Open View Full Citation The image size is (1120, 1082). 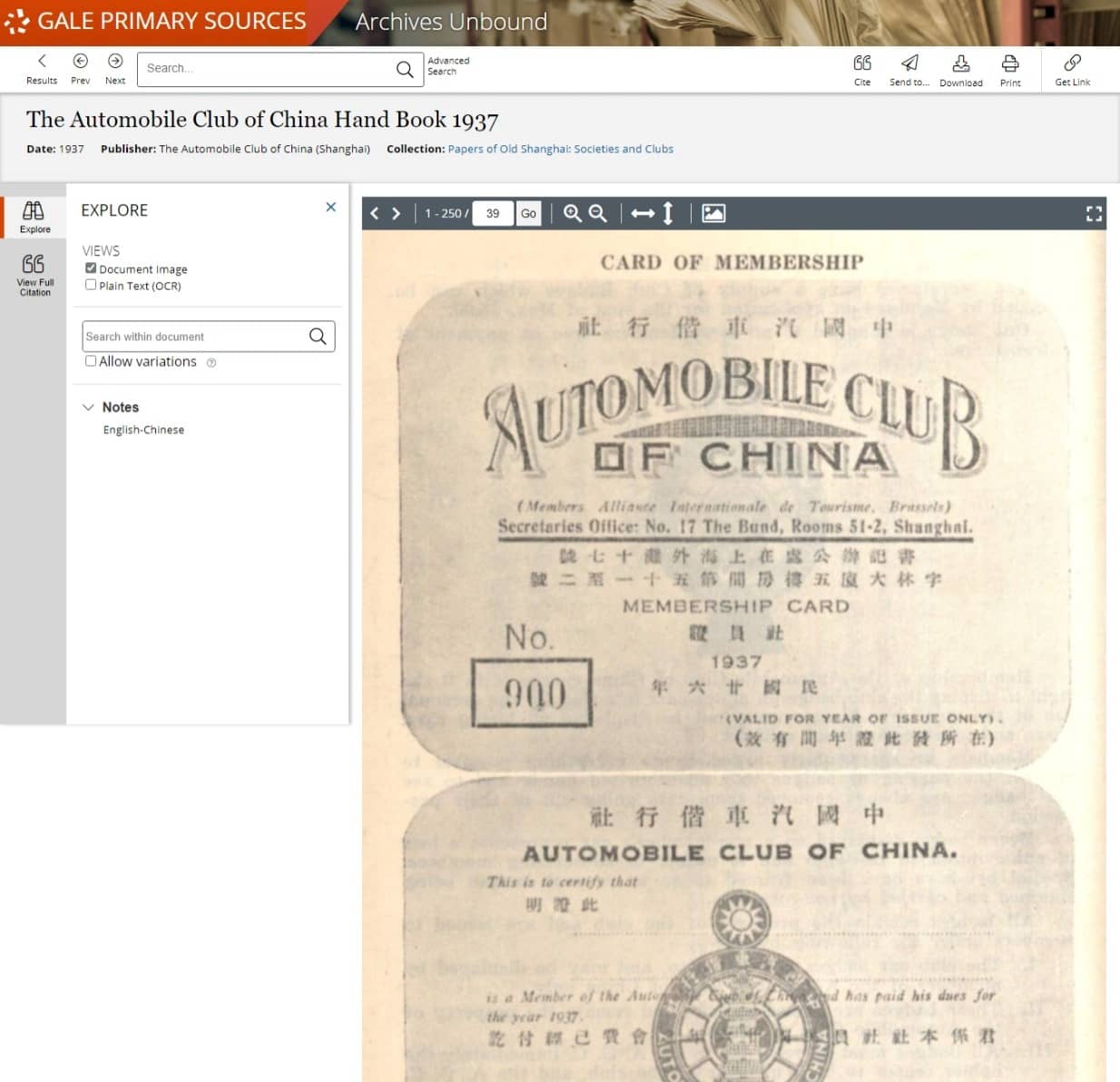(34, 275)
